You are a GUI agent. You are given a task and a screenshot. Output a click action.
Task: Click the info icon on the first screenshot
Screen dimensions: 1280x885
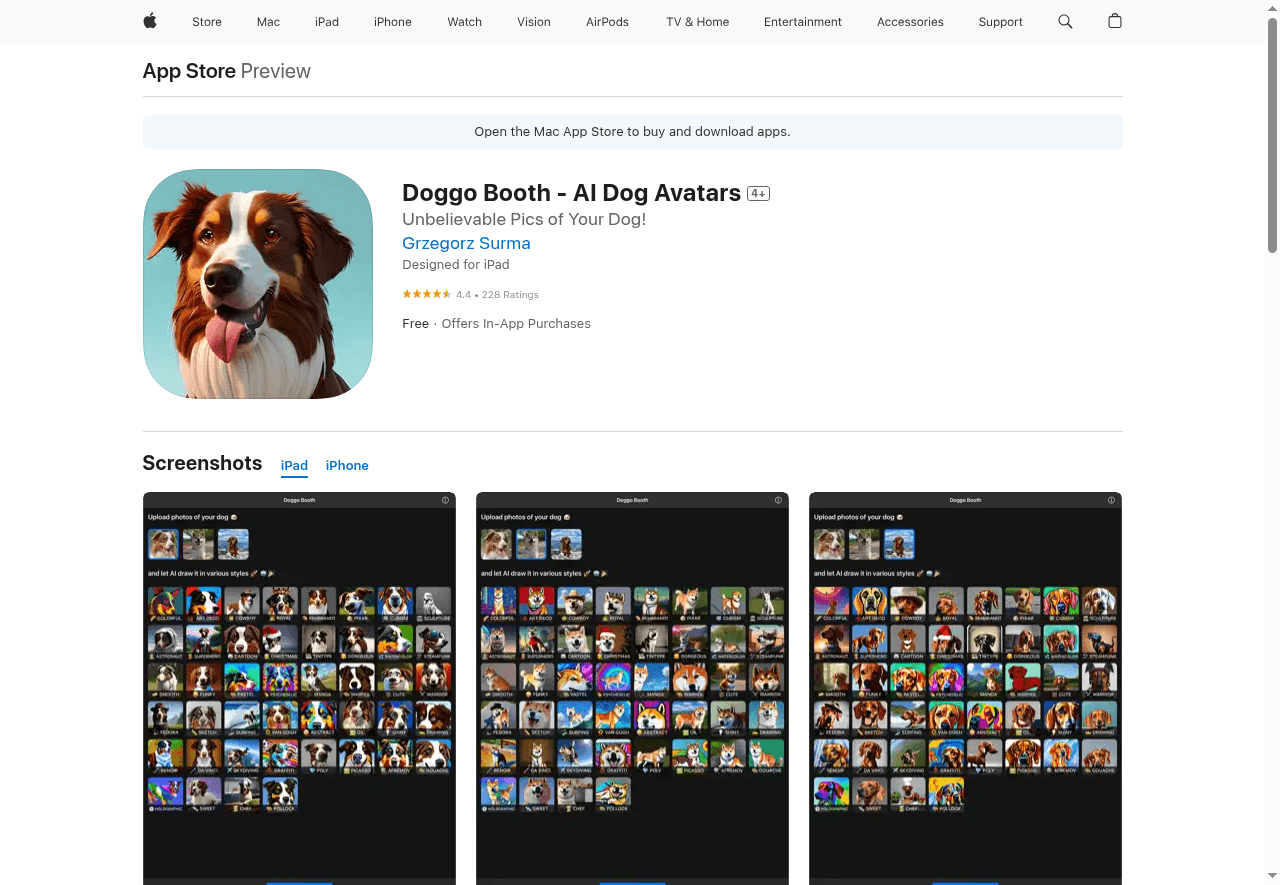tap(445, 501)
